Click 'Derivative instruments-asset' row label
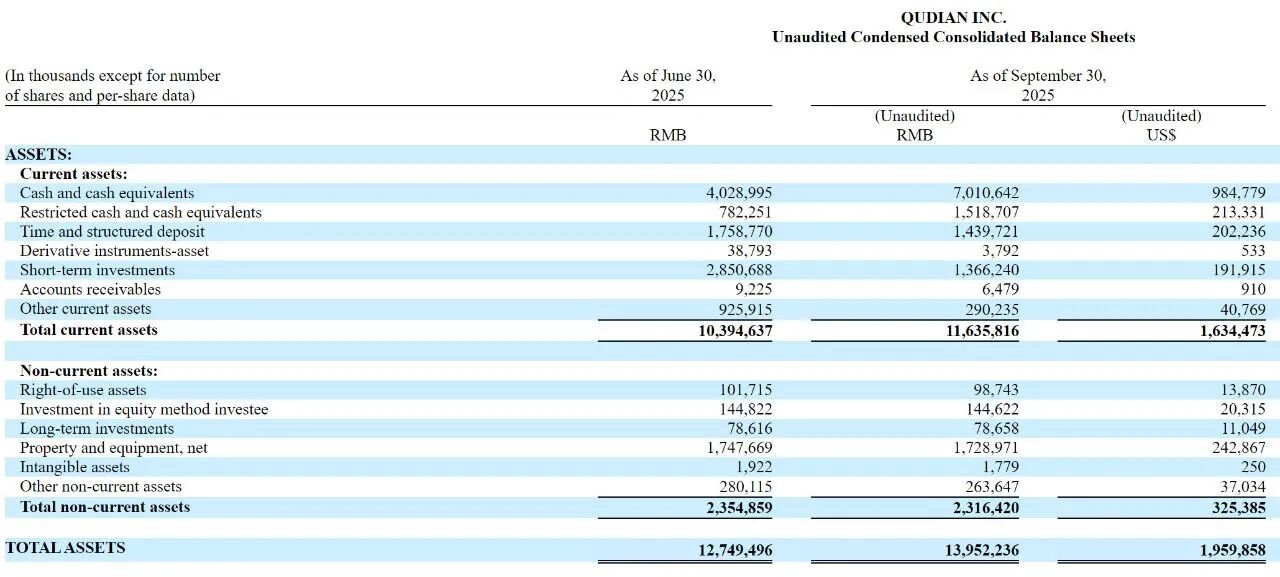This screenshot has height=577, width=1280. (115, 251)
